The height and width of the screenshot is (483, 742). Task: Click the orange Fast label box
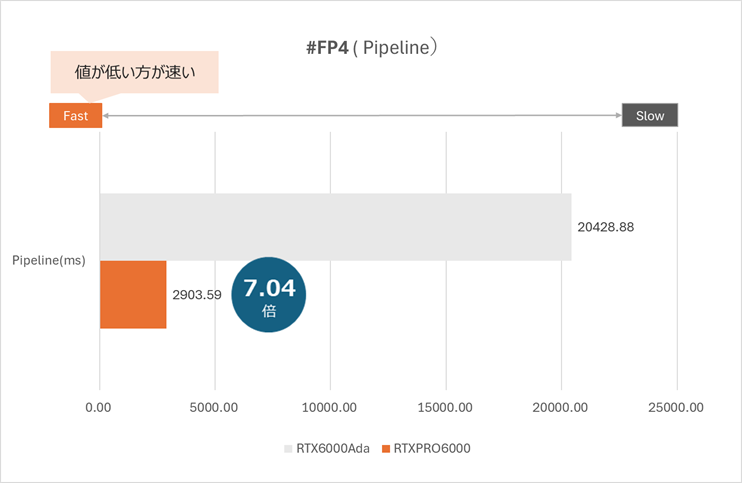[x=76, y=116]
